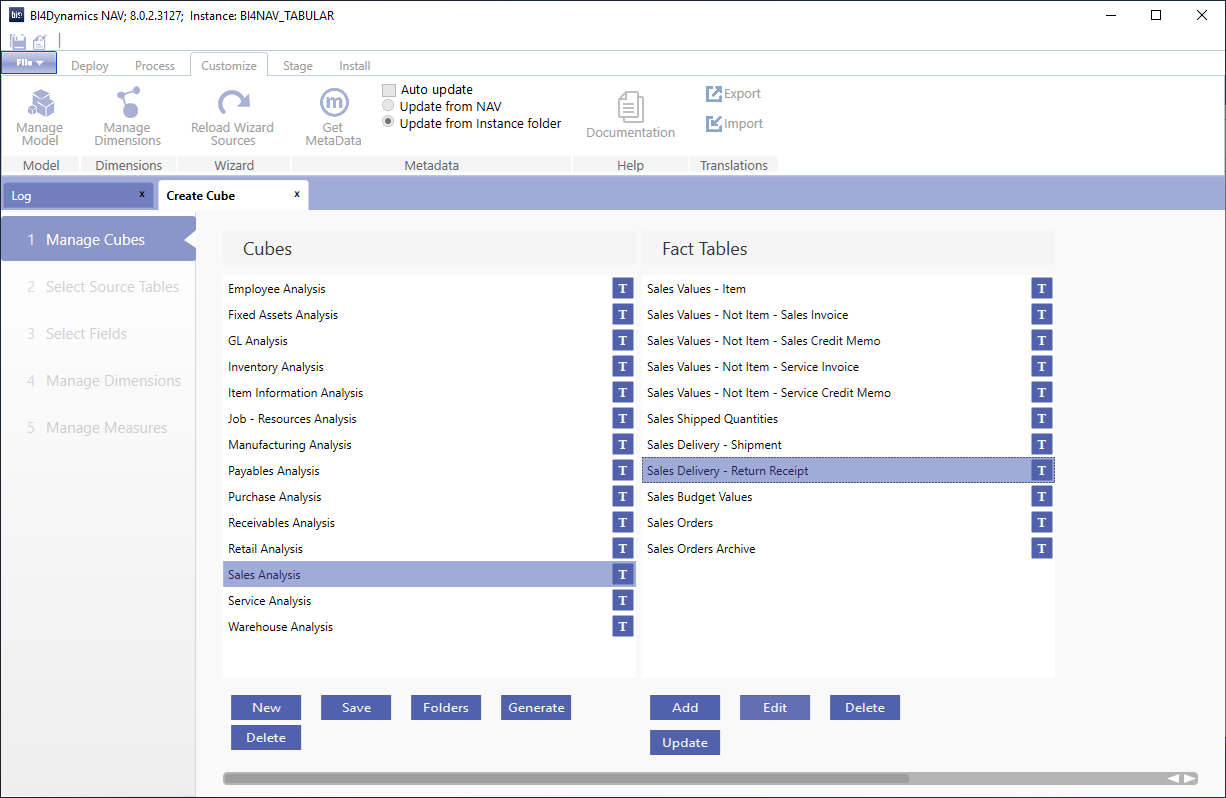This screenshot has height=798, width=1226.
Task: Click the T icon for GL Analysis
Action: point(623,341)
